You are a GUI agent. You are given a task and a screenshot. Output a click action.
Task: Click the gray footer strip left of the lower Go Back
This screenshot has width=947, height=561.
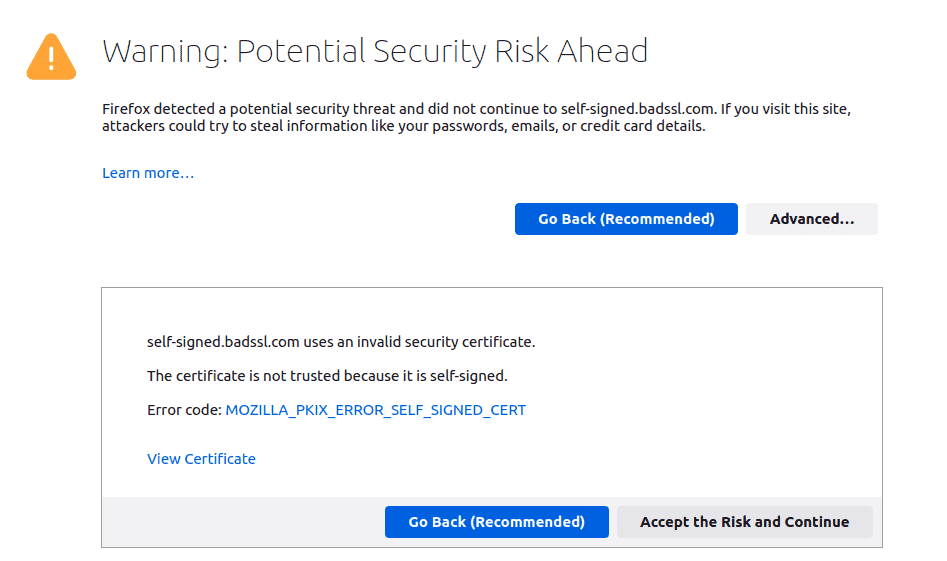[x=242, y=522]
